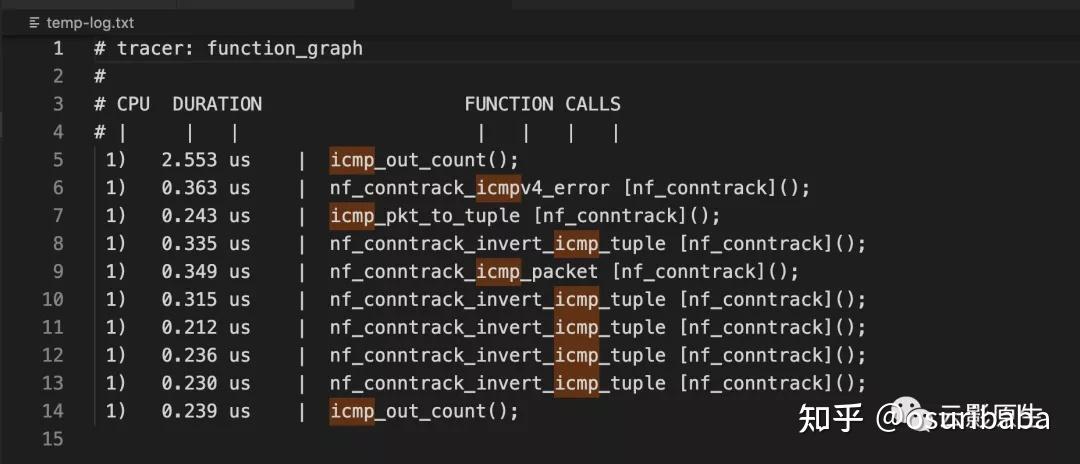The height and width of the screenshot is (464, 1080).
Task: Click the file icon beside temp-log.txt breadcrumb
Action: [x=35, y=23]
